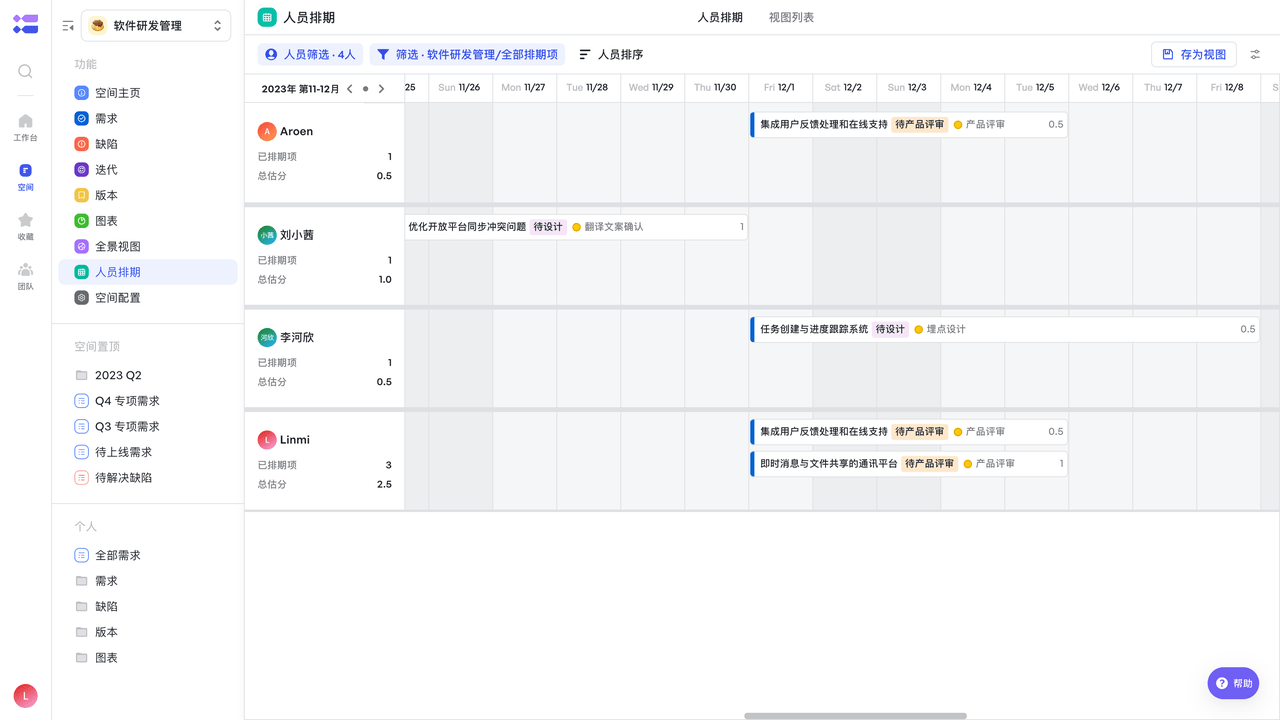Select 人员排期 in the sidebar
The height and width of the screenshot is (720, 1280).
148,272
